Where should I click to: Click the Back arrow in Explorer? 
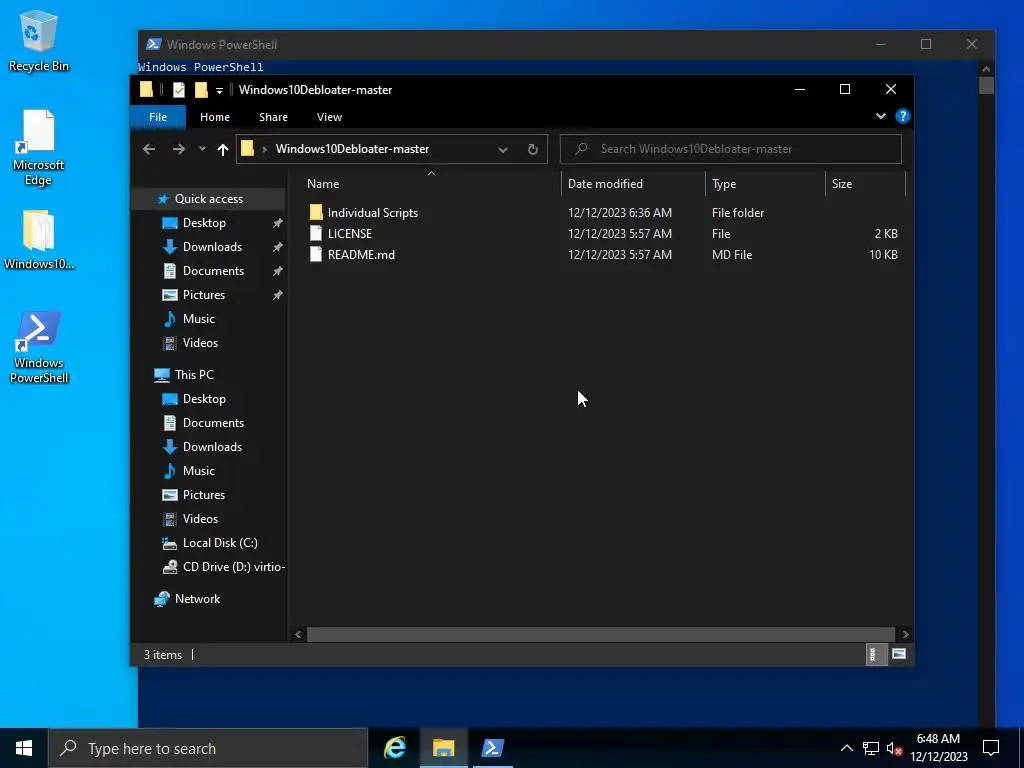tap(149, 149)
